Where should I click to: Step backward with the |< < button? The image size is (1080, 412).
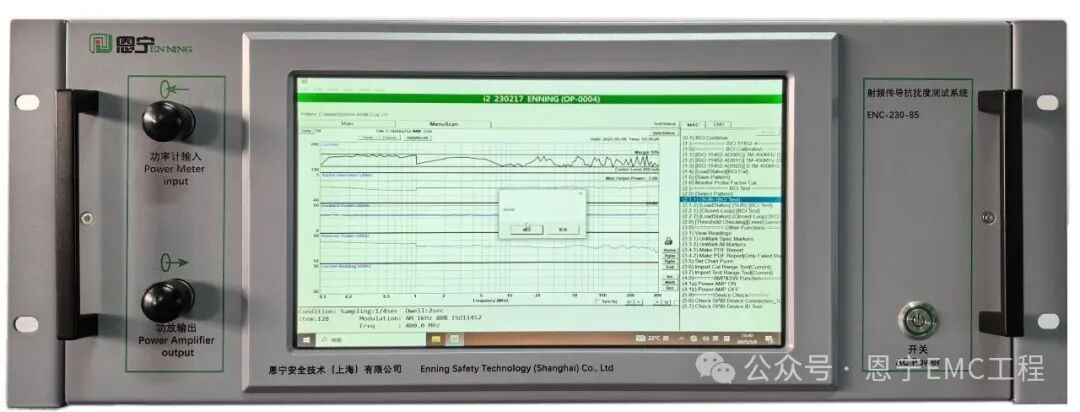click(x=634, y=302)
